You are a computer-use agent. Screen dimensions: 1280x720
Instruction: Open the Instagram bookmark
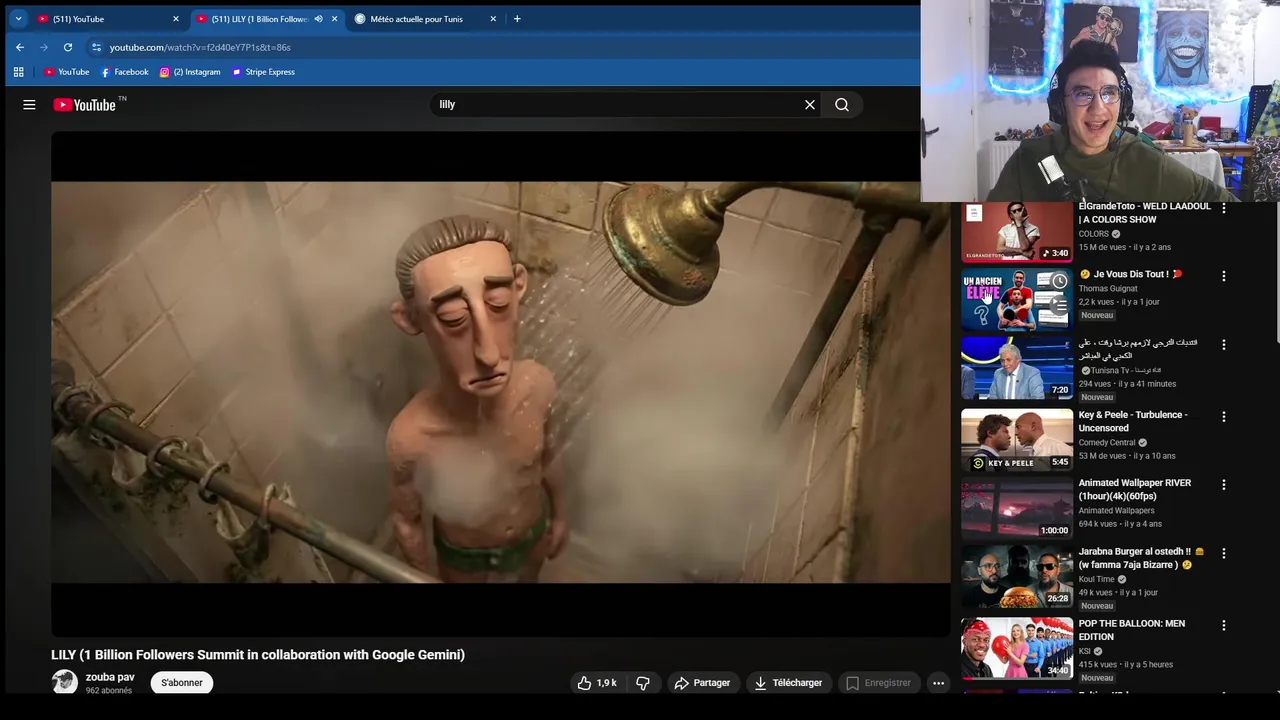pos(190,72)
